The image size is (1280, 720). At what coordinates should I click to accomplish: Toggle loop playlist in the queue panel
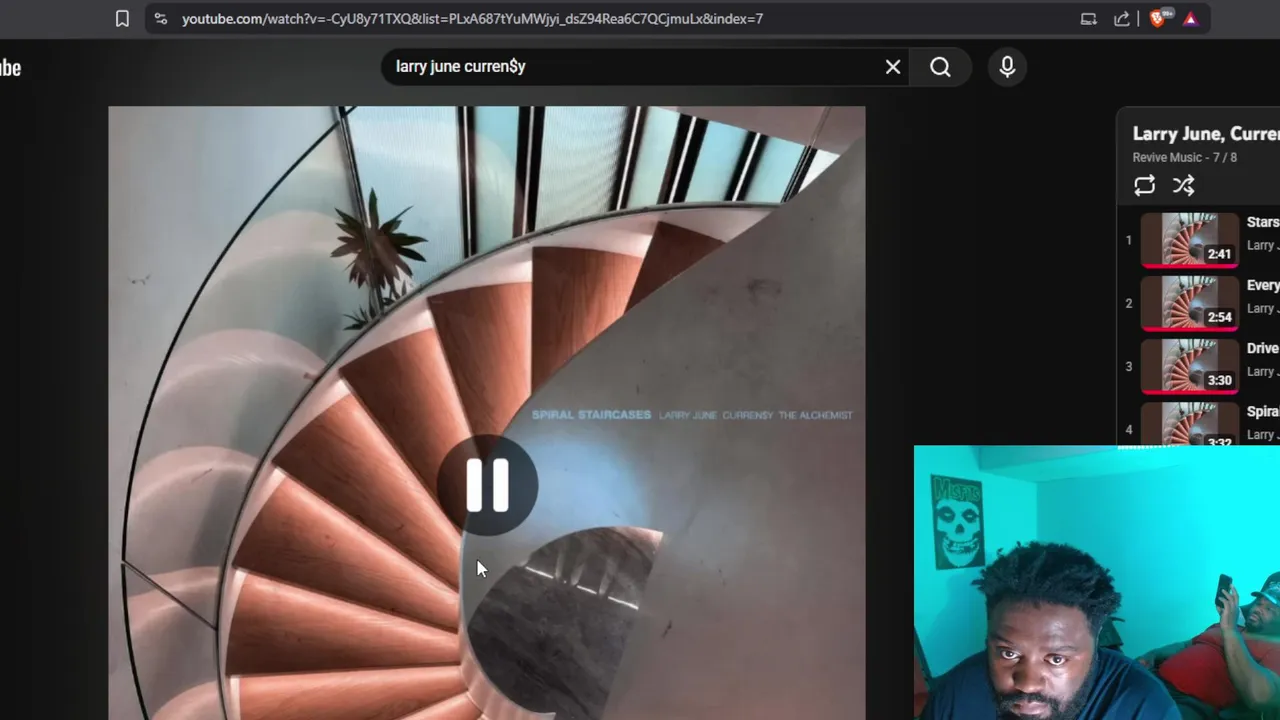[1145, 185]
